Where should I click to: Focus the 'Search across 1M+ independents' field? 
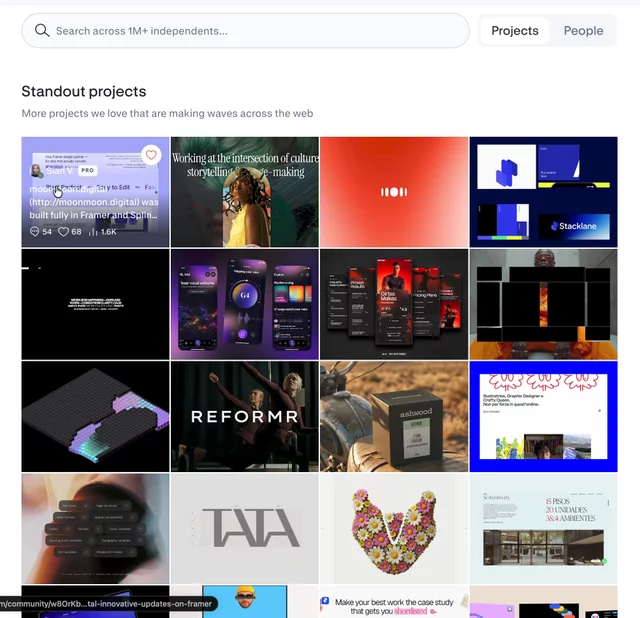pos(245,31)
